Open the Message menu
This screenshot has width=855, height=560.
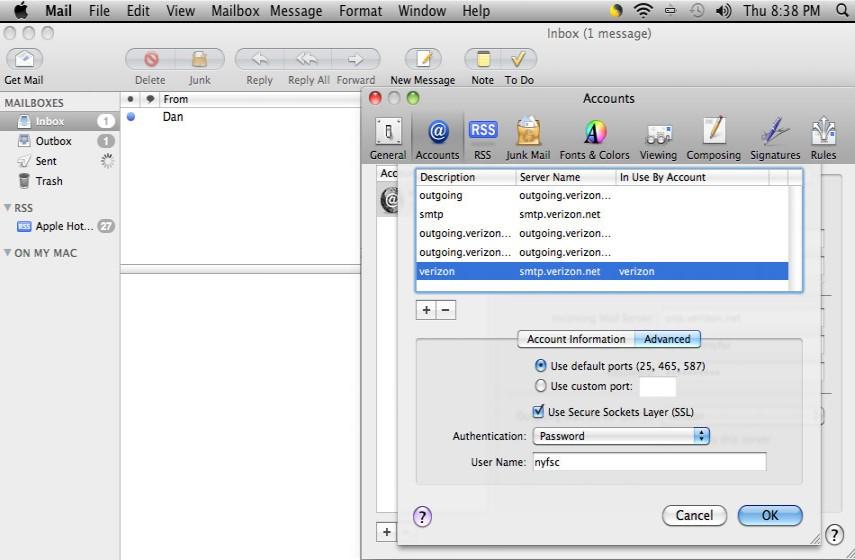296,10
